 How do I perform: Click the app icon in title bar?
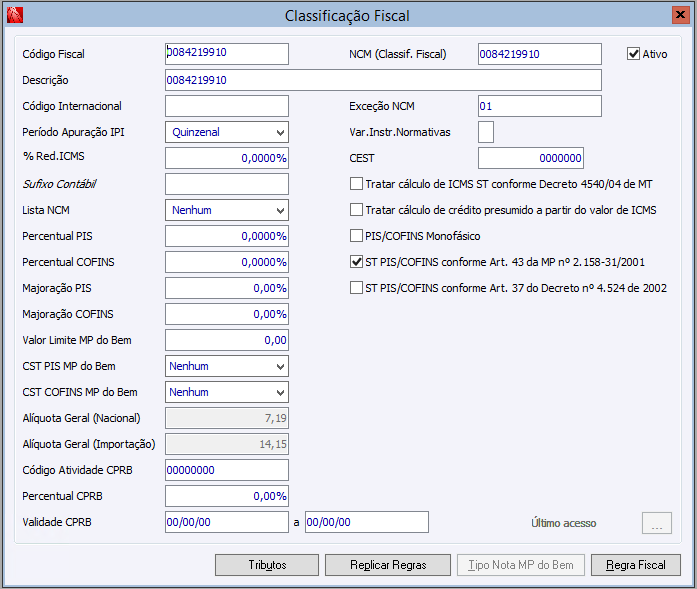point(13,15)
